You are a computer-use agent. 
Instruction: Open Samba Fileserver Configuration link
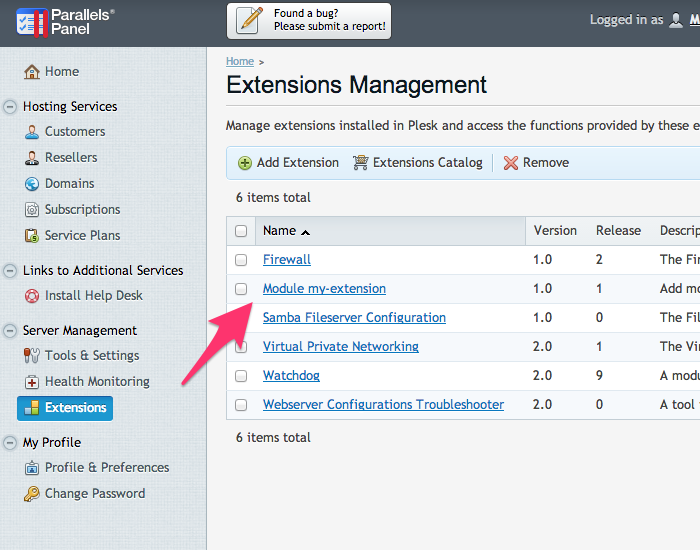pyautogui.click(x=354, y=318)
